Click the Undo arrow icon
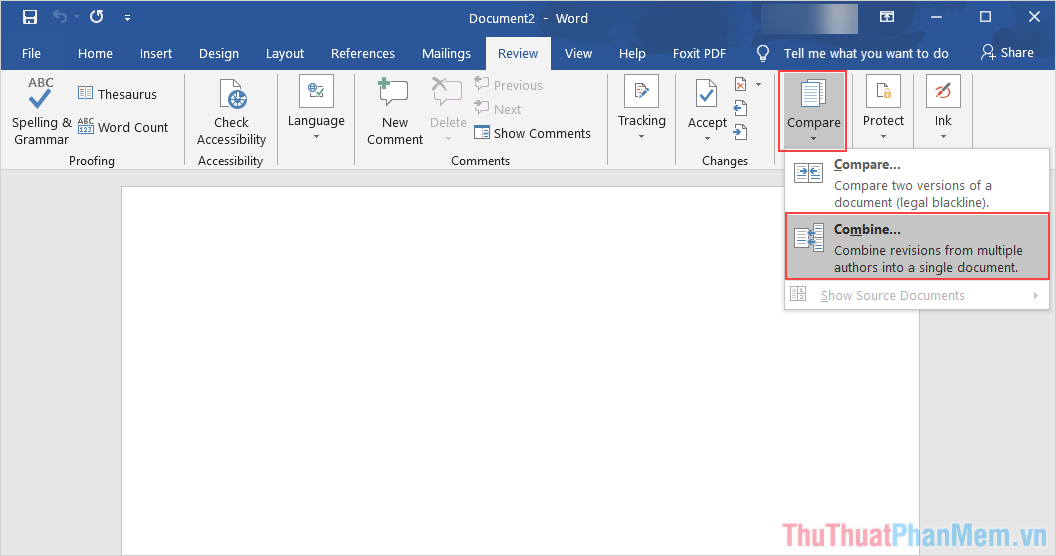The width and height of the screenshot is (1056, 556). pos(60,17)
